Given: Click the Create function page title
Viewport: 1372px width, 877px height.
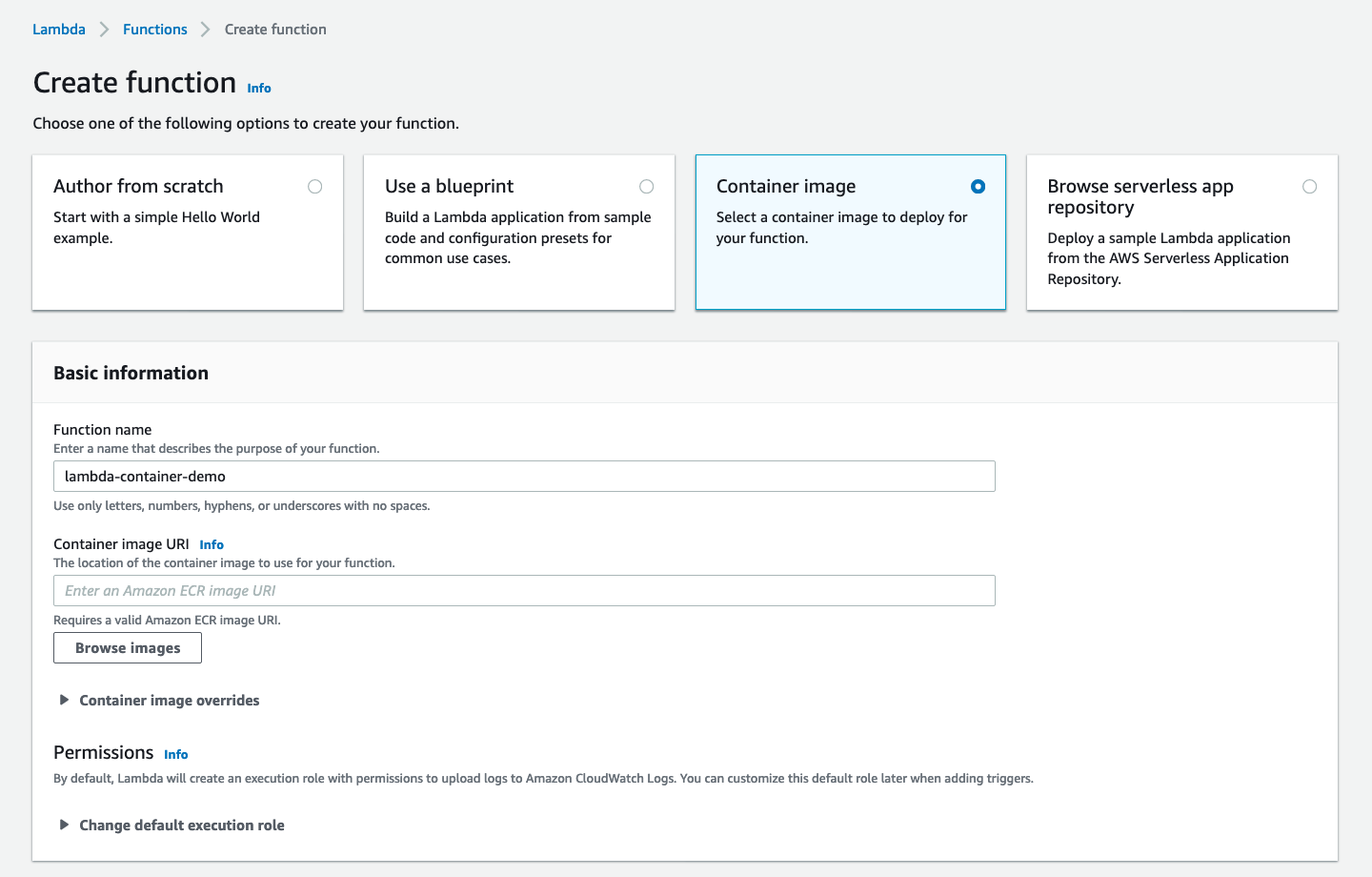Looking at the screenshot, I should pyautogui.click(x=134, y=83).
